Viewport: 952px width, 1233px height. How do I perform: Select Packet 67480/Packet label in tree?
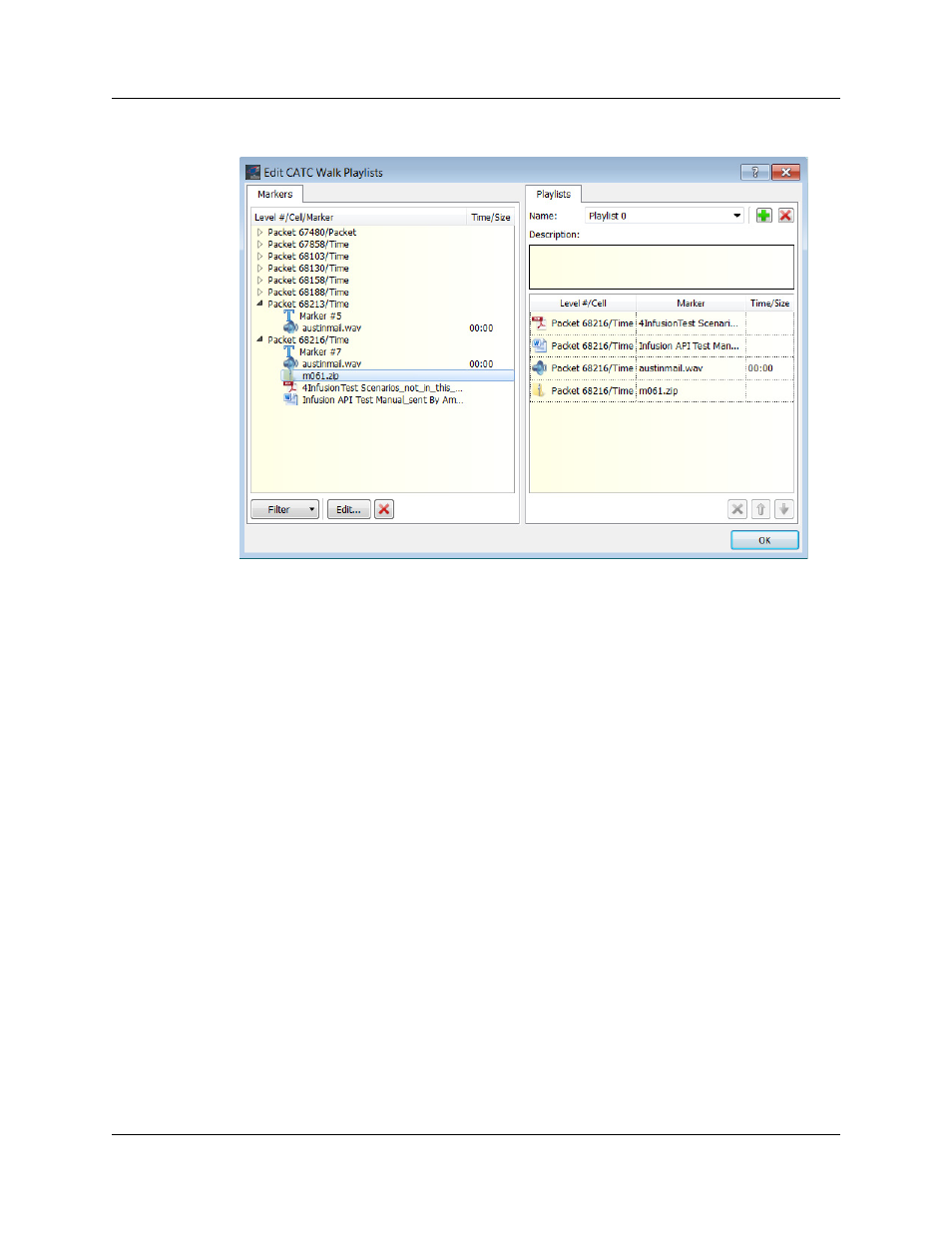point(311,232)
